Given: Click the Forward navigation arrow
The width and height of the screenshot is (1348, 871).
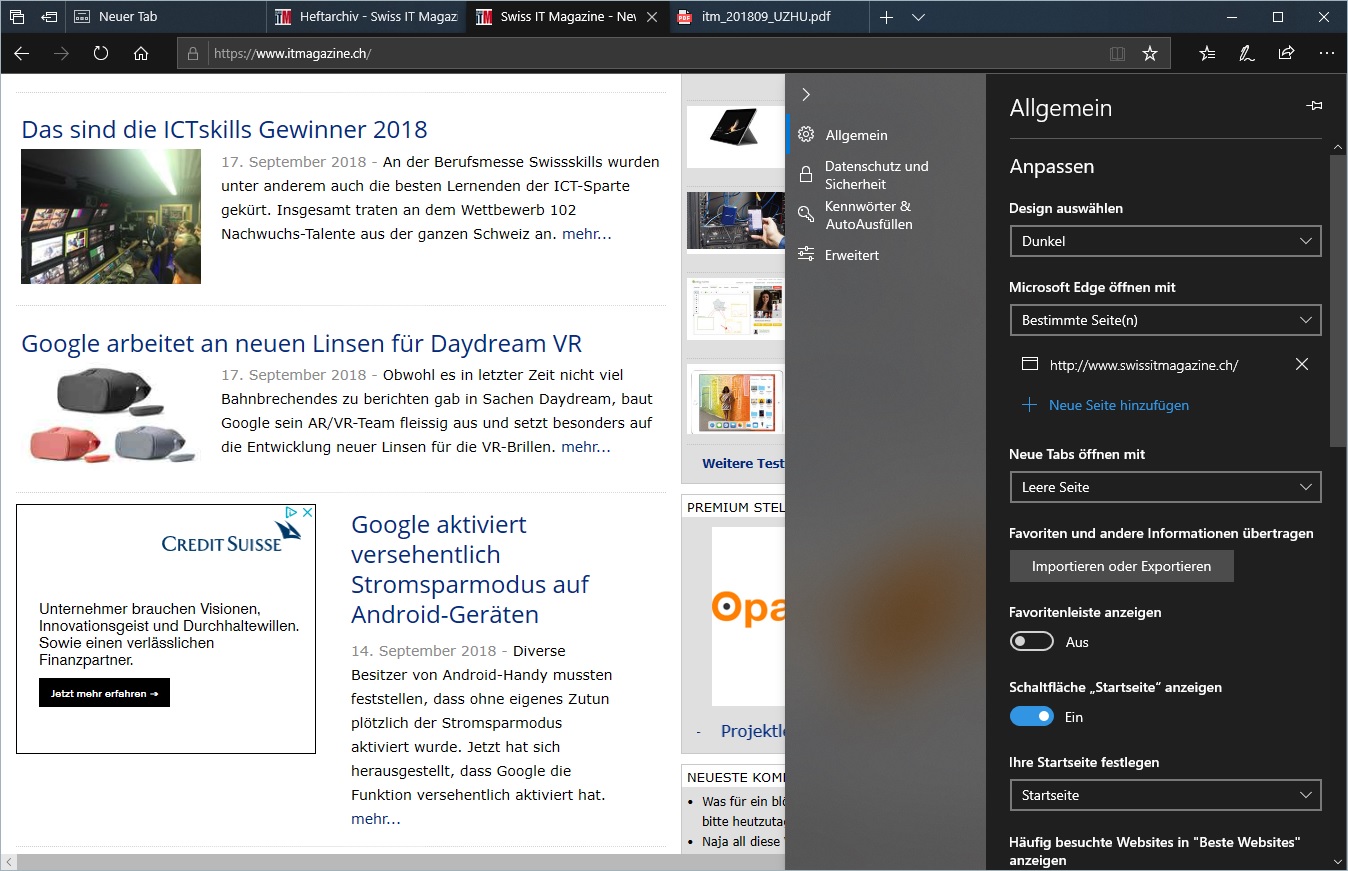Looking at the screenshot, I should pos(62,54).
